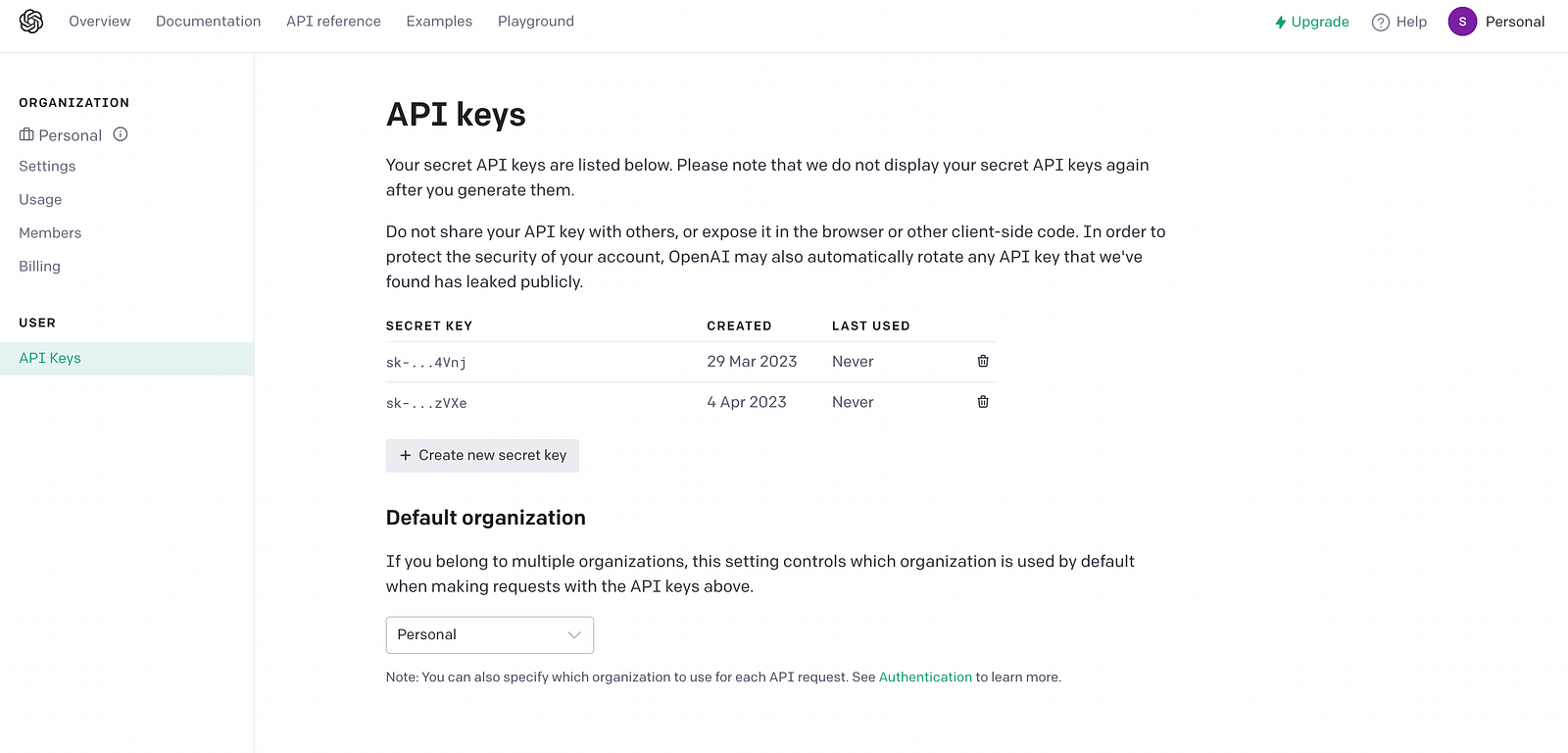The image size is (1568, 753).
Task: Navigate to Billing in the sidebar
Action: point(39,267)
